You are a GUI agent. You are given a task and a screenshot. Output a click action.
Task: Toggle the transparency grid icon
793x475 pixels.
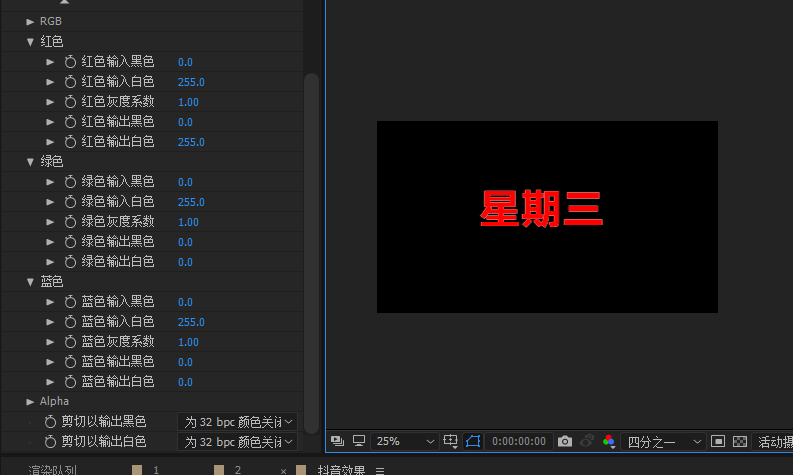(740, 441)
